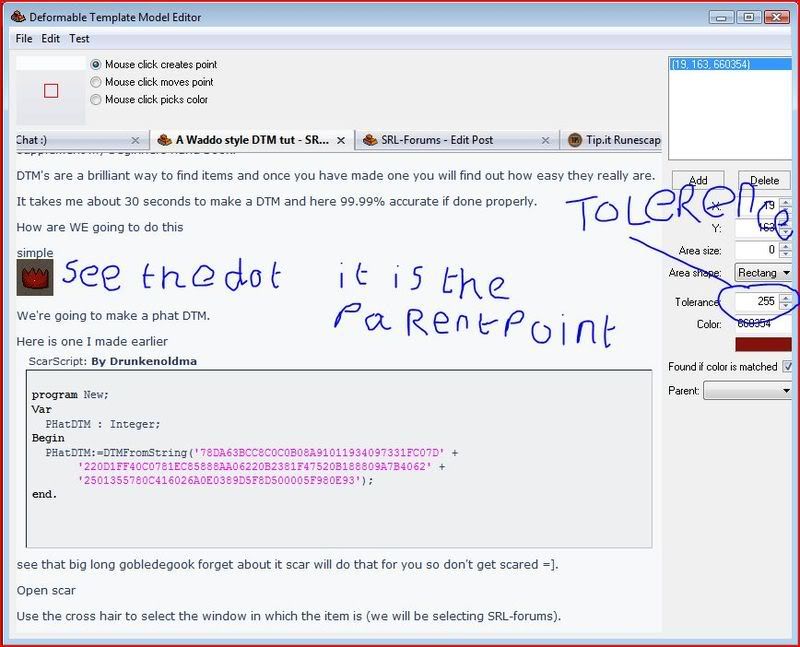Close the Waddo style DTM tut tab
The height and width of the screenshot is (647, 800).
tap(340, 139)
